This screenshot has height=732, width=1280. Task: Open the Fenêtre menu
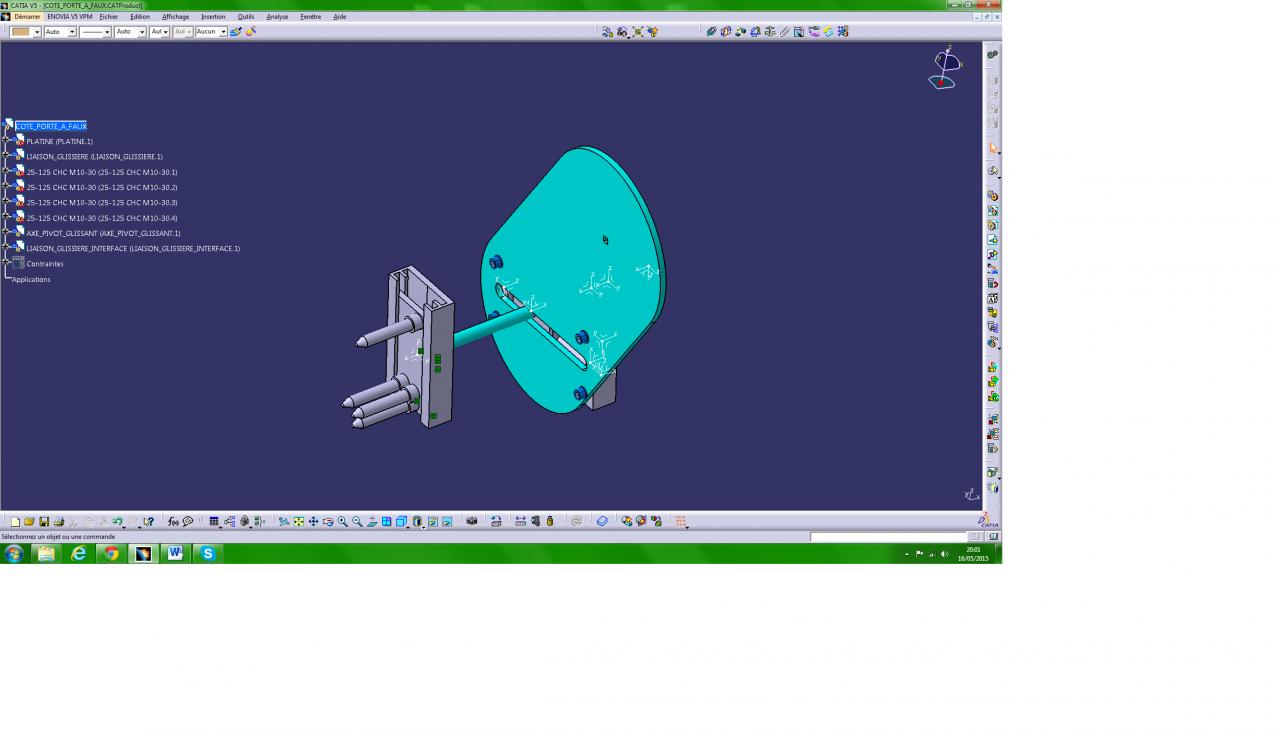pos(311,17)
